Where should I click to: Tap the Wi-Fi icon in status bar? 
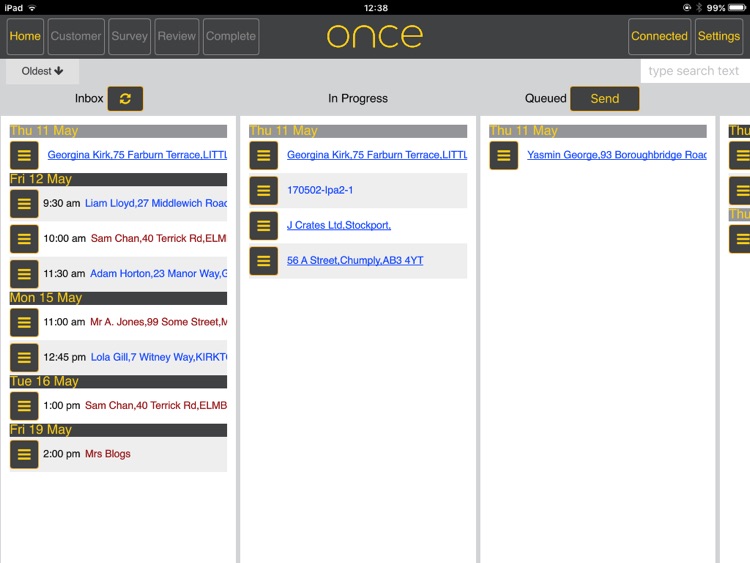[32, 8]
